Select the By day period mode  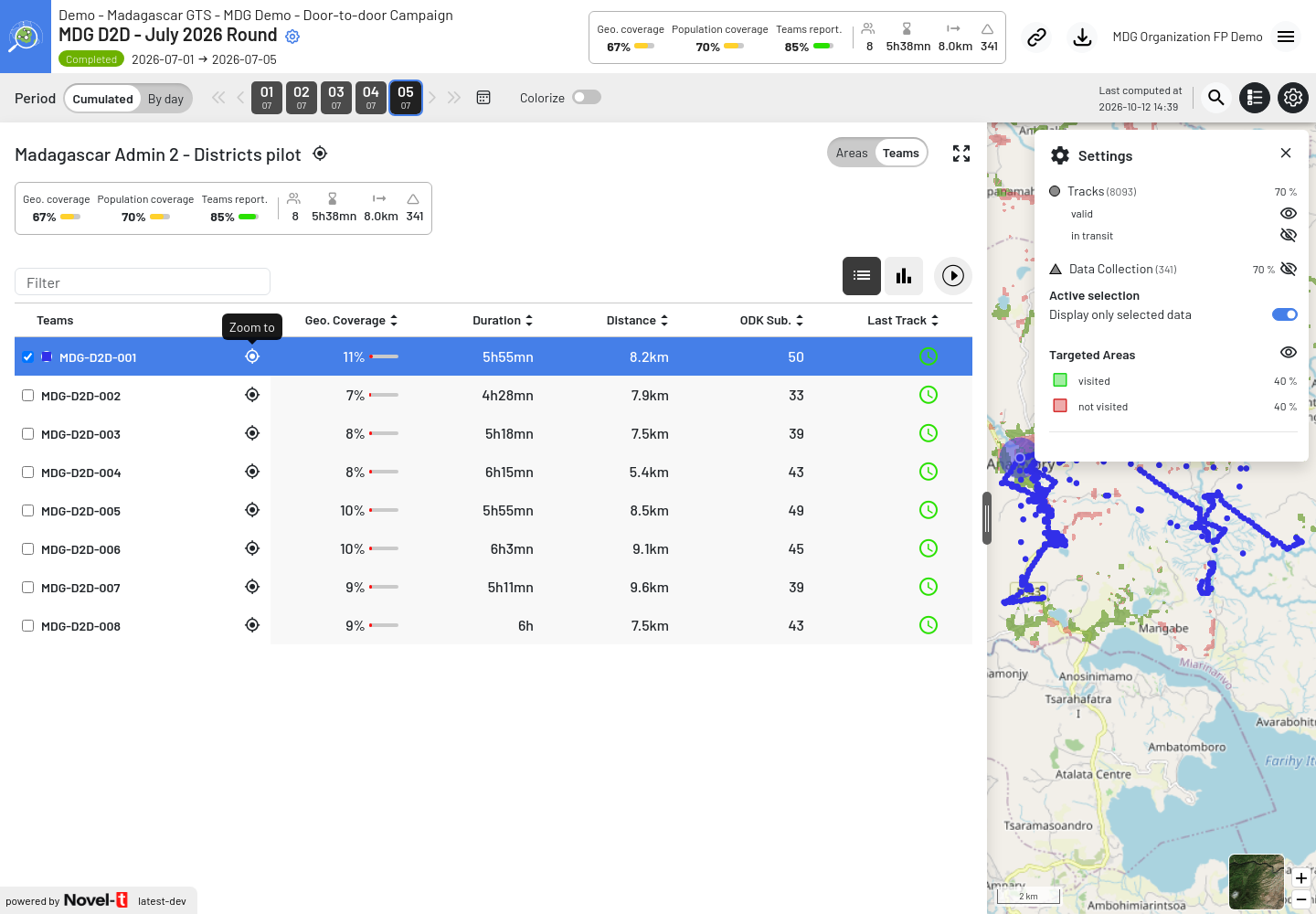point(165,99)
